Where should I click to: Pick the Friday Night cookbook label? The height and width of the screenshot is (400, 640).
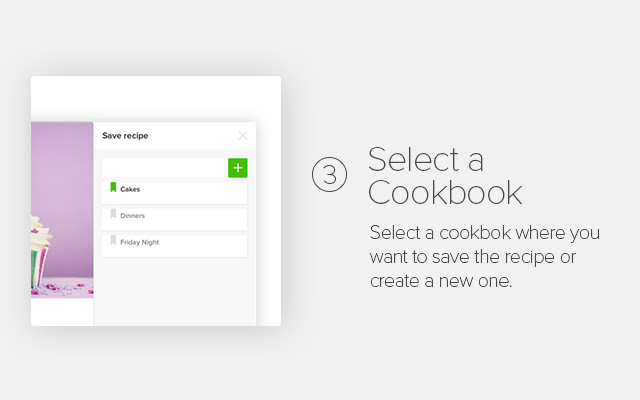pos(139,242)
